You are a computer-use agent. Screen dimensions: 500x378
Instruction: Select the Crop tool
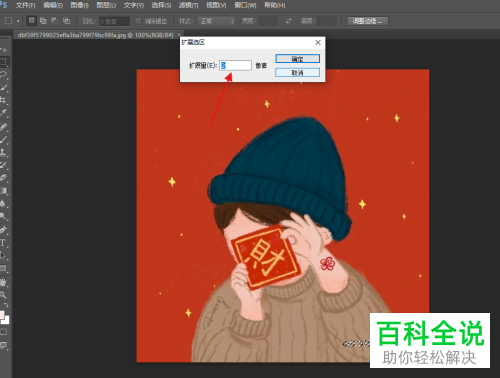tap(3, 100)
